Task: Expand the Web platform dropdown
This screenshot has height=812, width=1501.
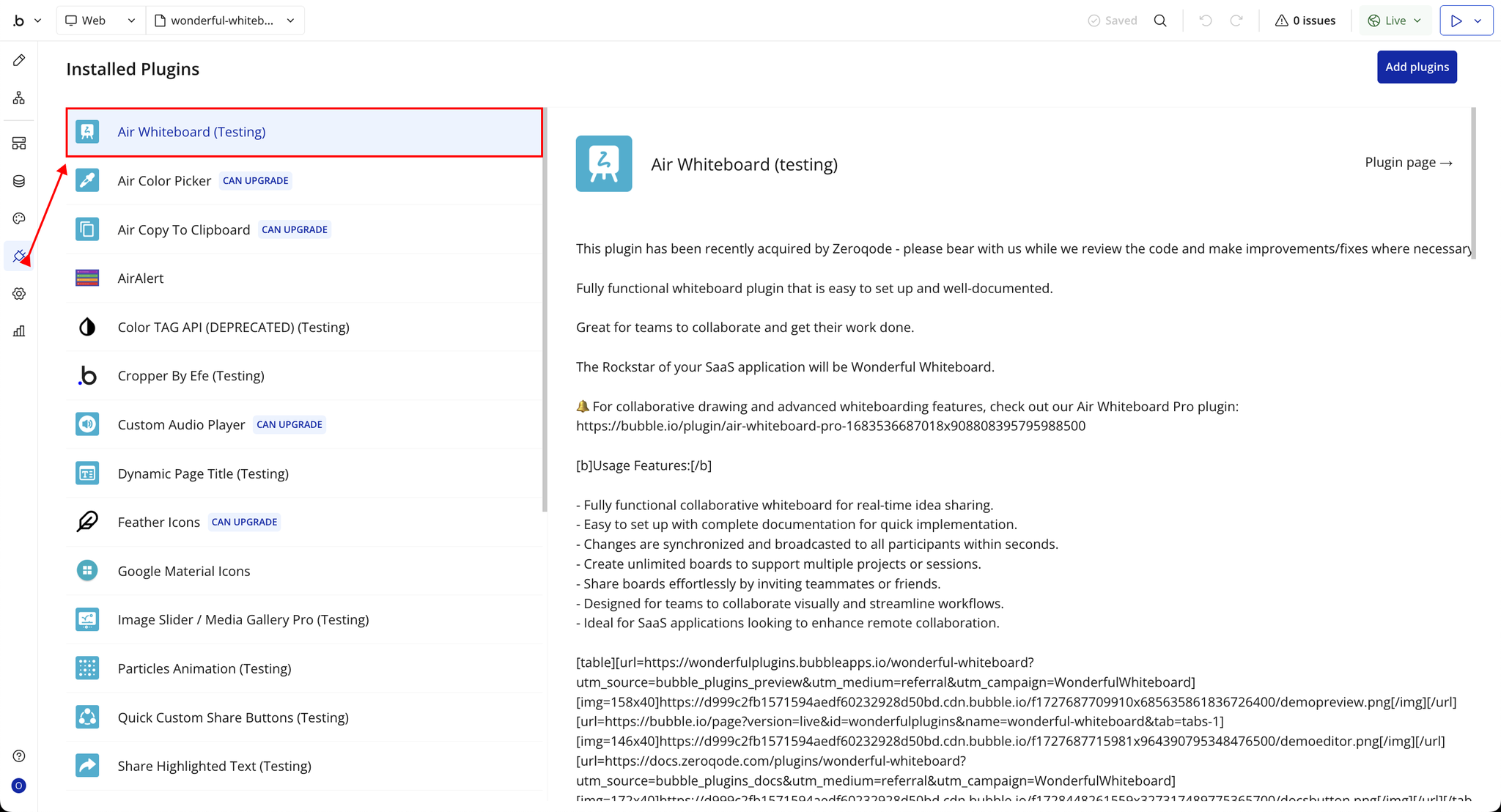Action: (x=100, y=21)
